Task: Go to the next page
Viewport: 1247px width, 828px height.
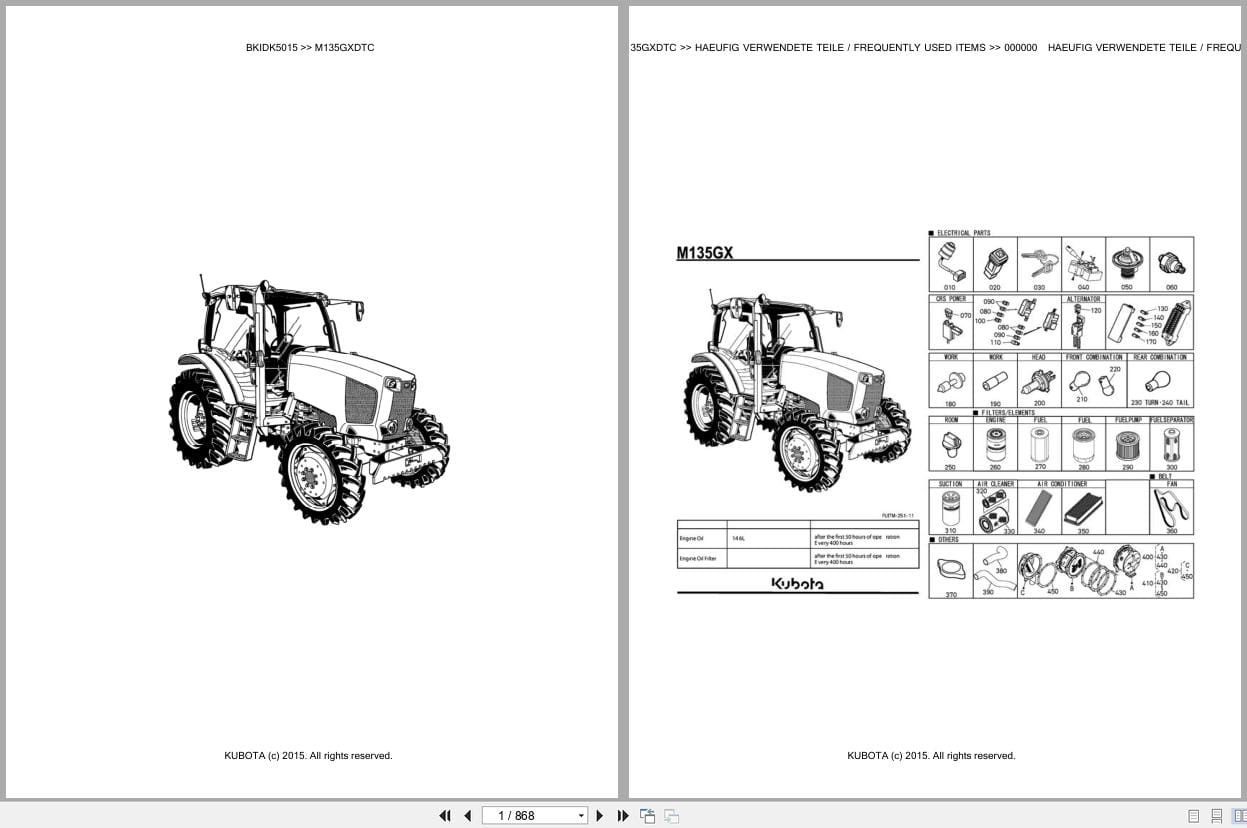Action: [x=600, y=816]
